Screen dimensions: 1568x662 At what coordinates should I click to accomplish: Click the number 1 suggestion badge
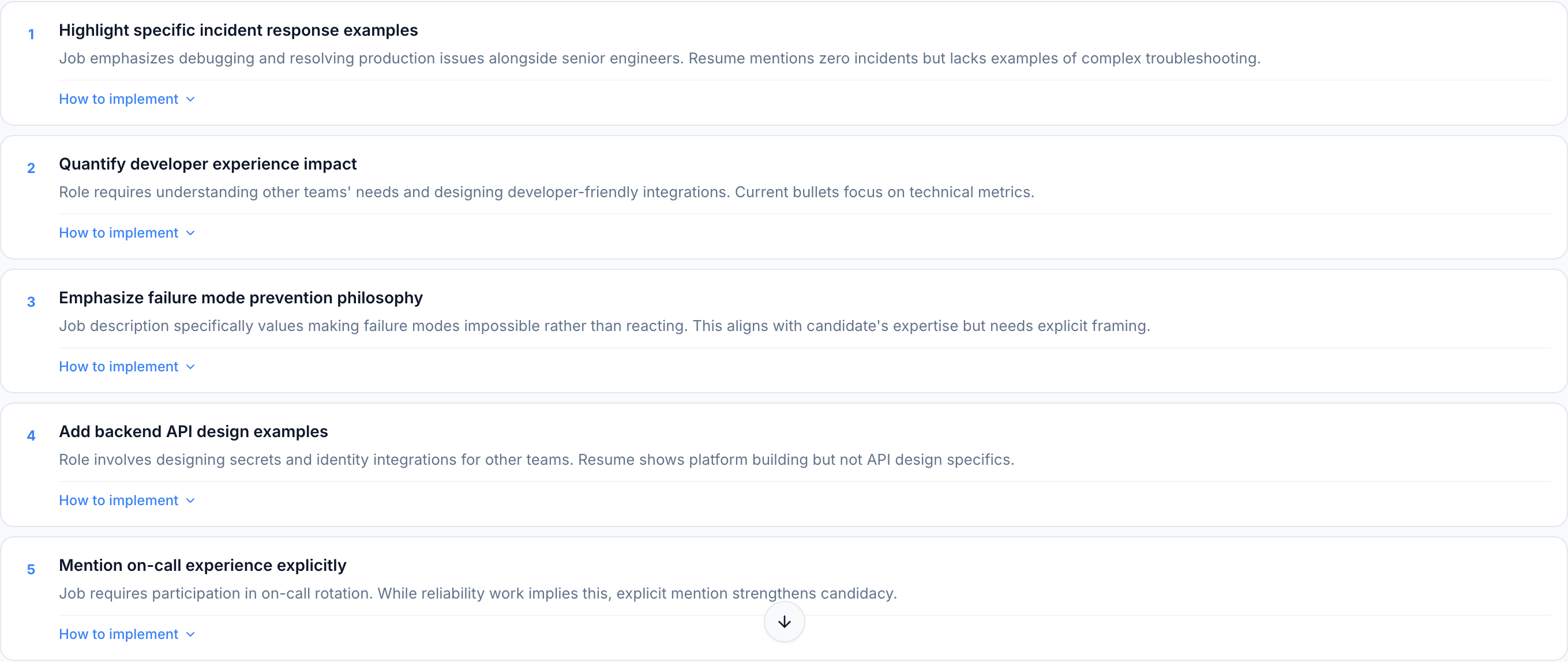[31, 35]
